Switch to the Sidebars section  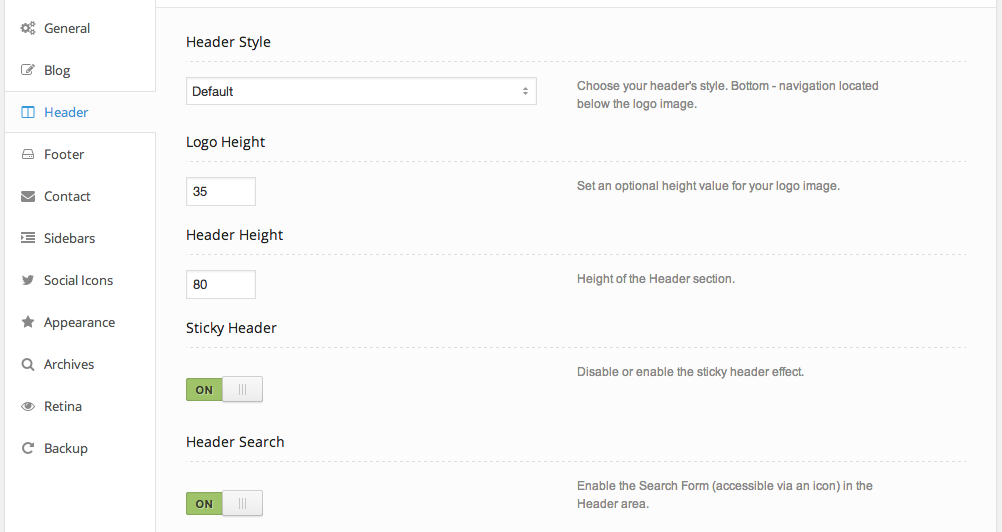click(x=69, y=239)
